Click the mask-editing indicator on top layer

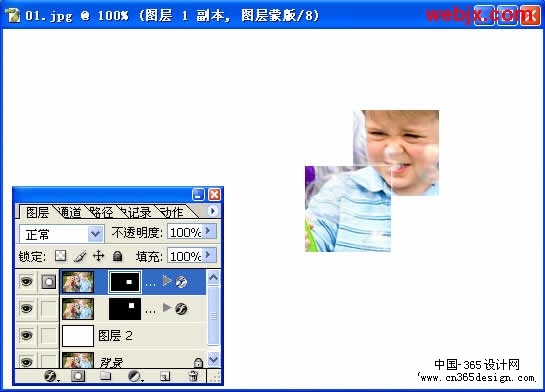[49, 281]
